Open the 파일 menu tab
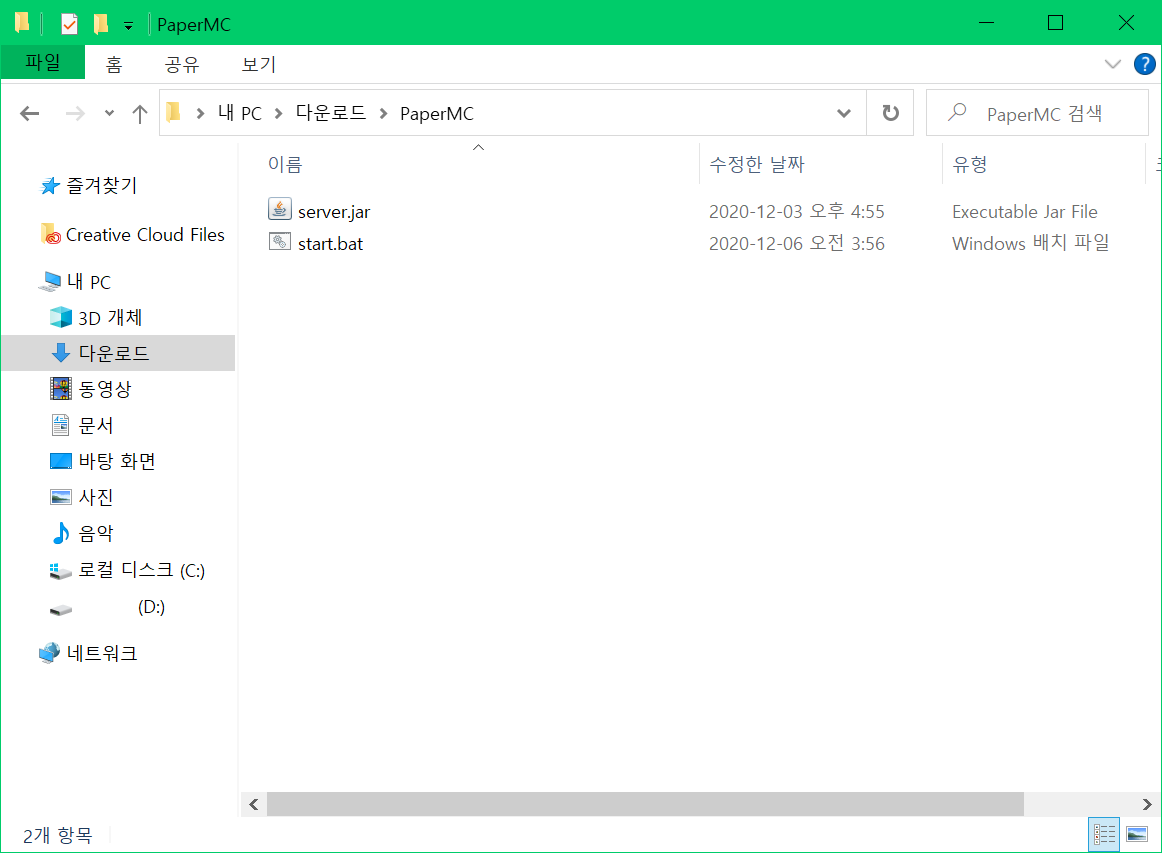1162x853 pixels. (43, 63)
